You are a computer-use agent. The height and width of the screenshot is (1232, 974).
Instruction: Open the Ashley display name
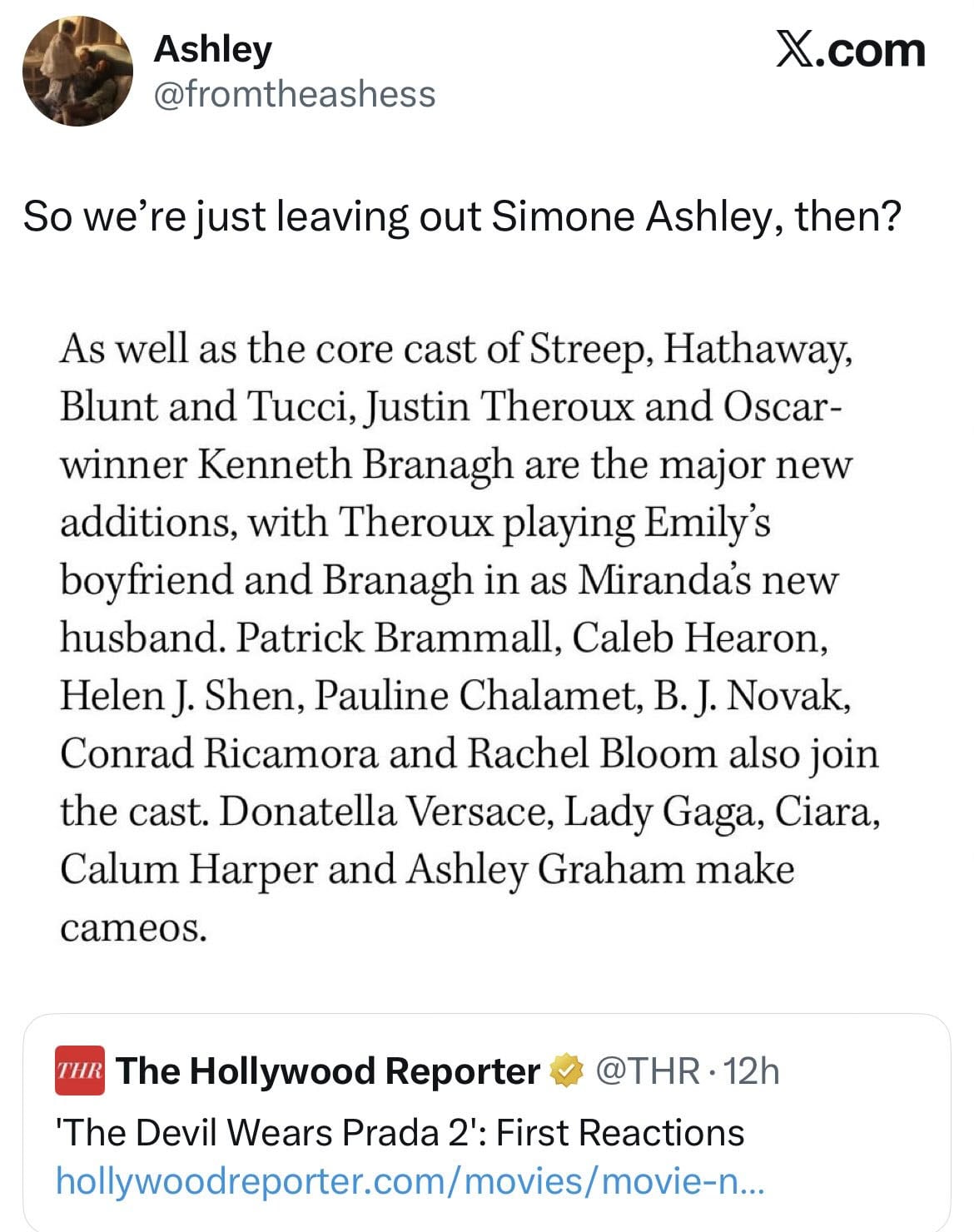pos(212,49)
